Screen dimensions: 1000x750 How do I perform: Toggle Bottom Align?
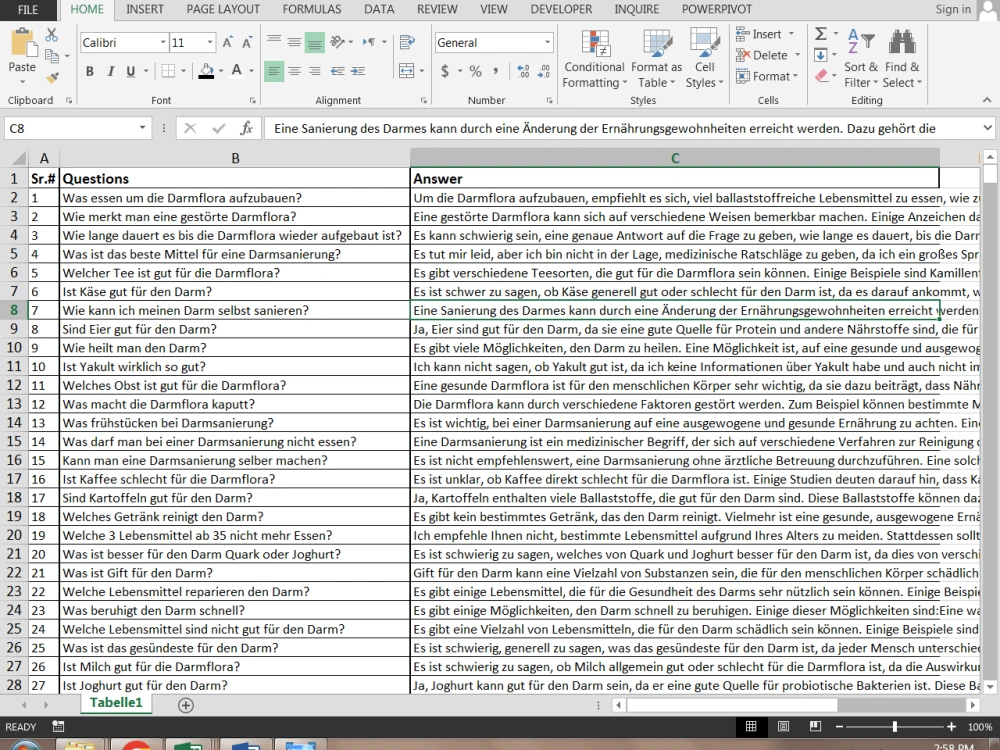314,42
